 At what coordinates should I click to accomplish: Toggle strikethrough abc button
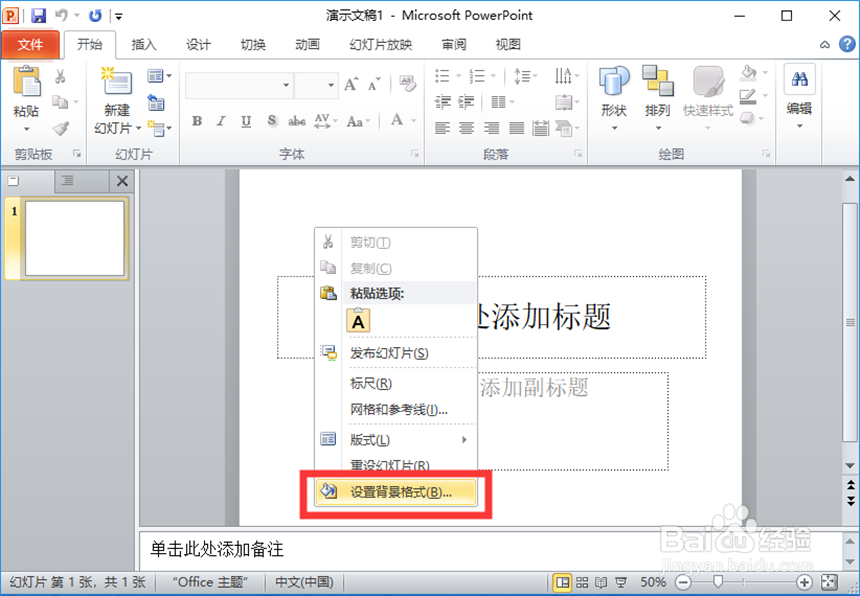pyautogui.click(x=297, y=121)
